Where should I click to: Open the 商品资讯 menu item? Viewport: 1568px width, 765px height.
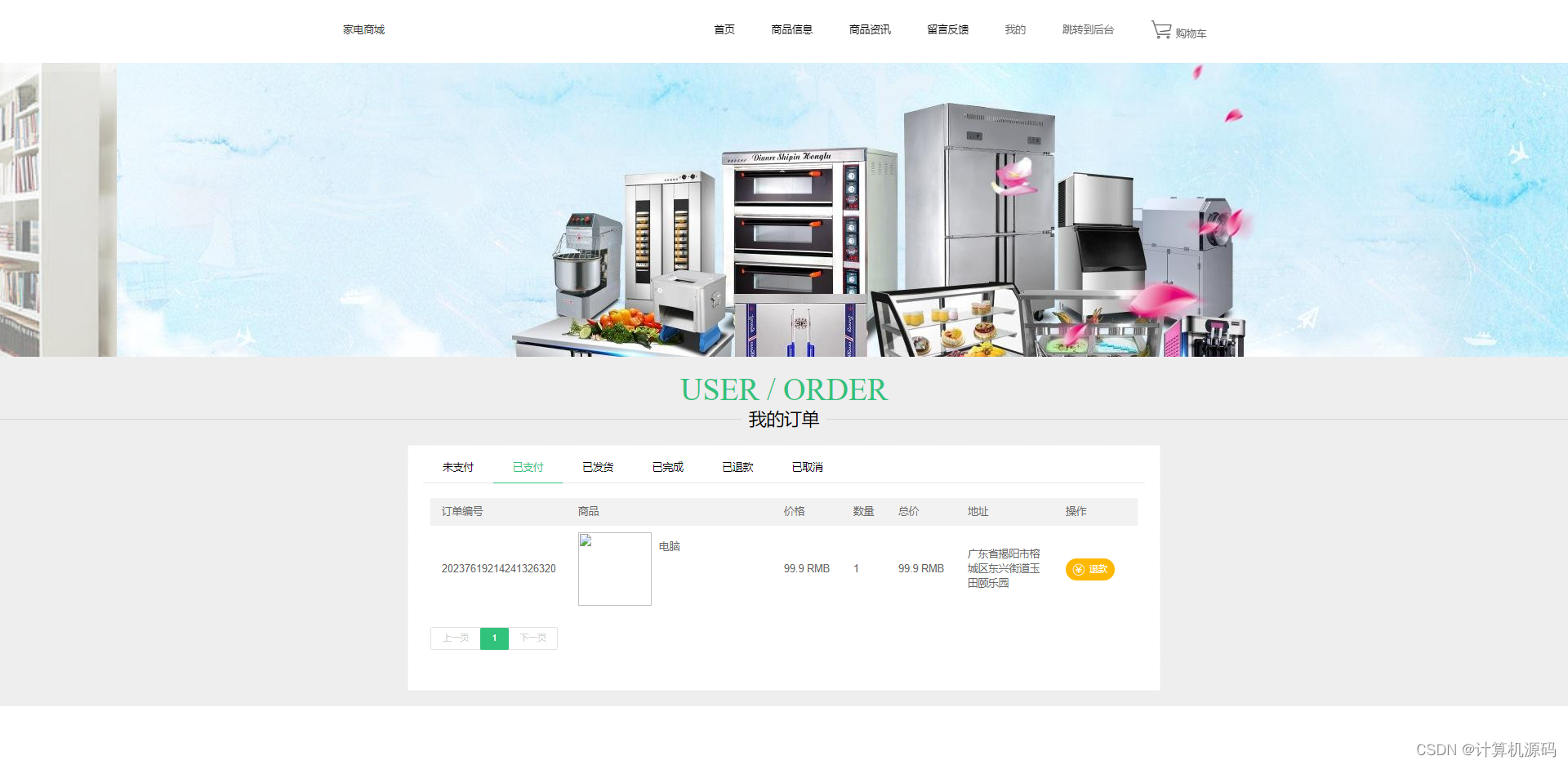[868, 29]
